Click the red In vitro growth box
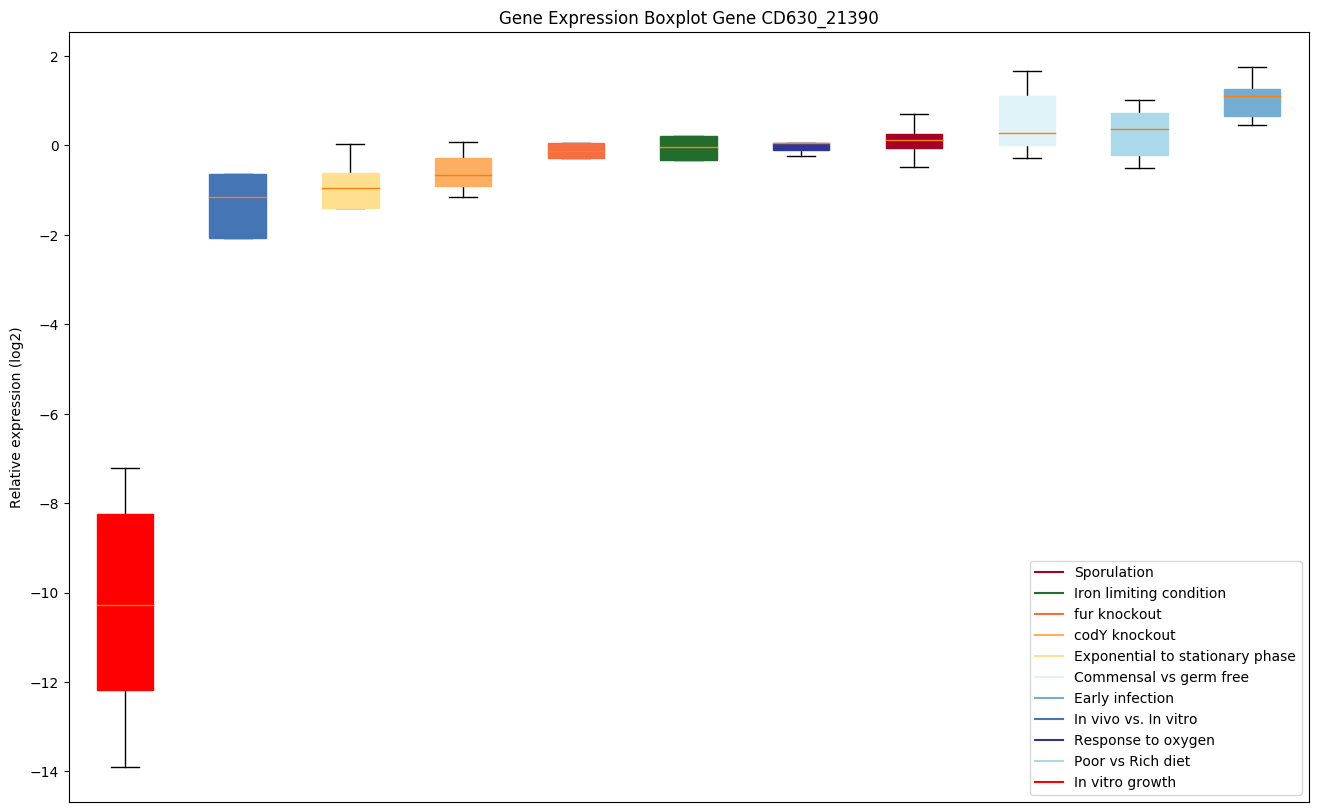This screenshot has height=812, width=1318. pyautogui.click(x=125, y=601)
